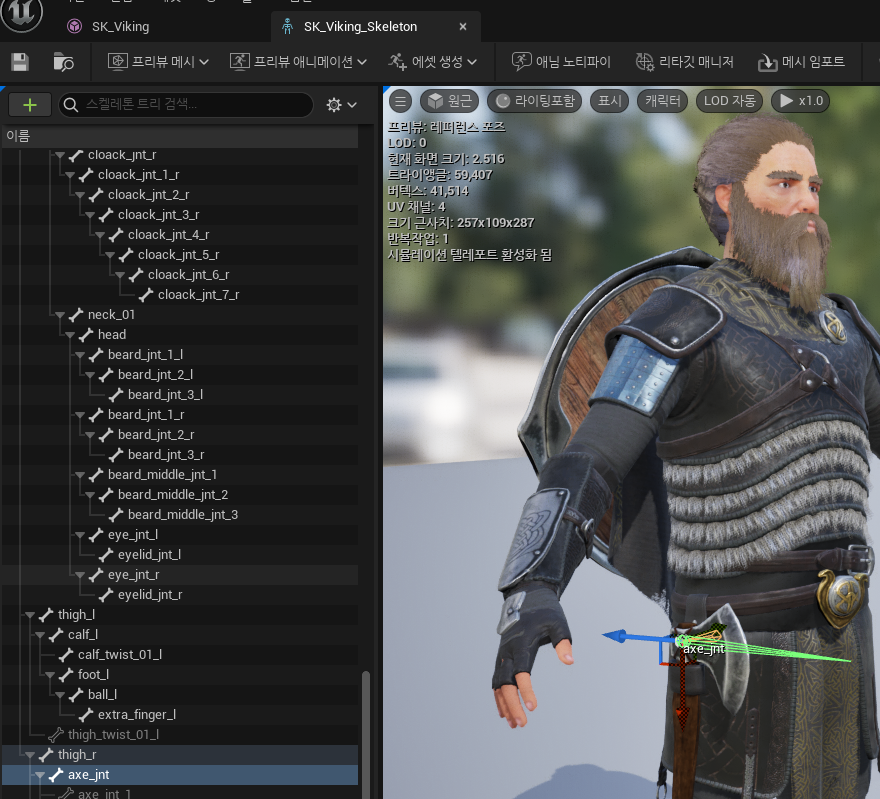Select the beard_middle_jnt_3 bone

(183, 515)
